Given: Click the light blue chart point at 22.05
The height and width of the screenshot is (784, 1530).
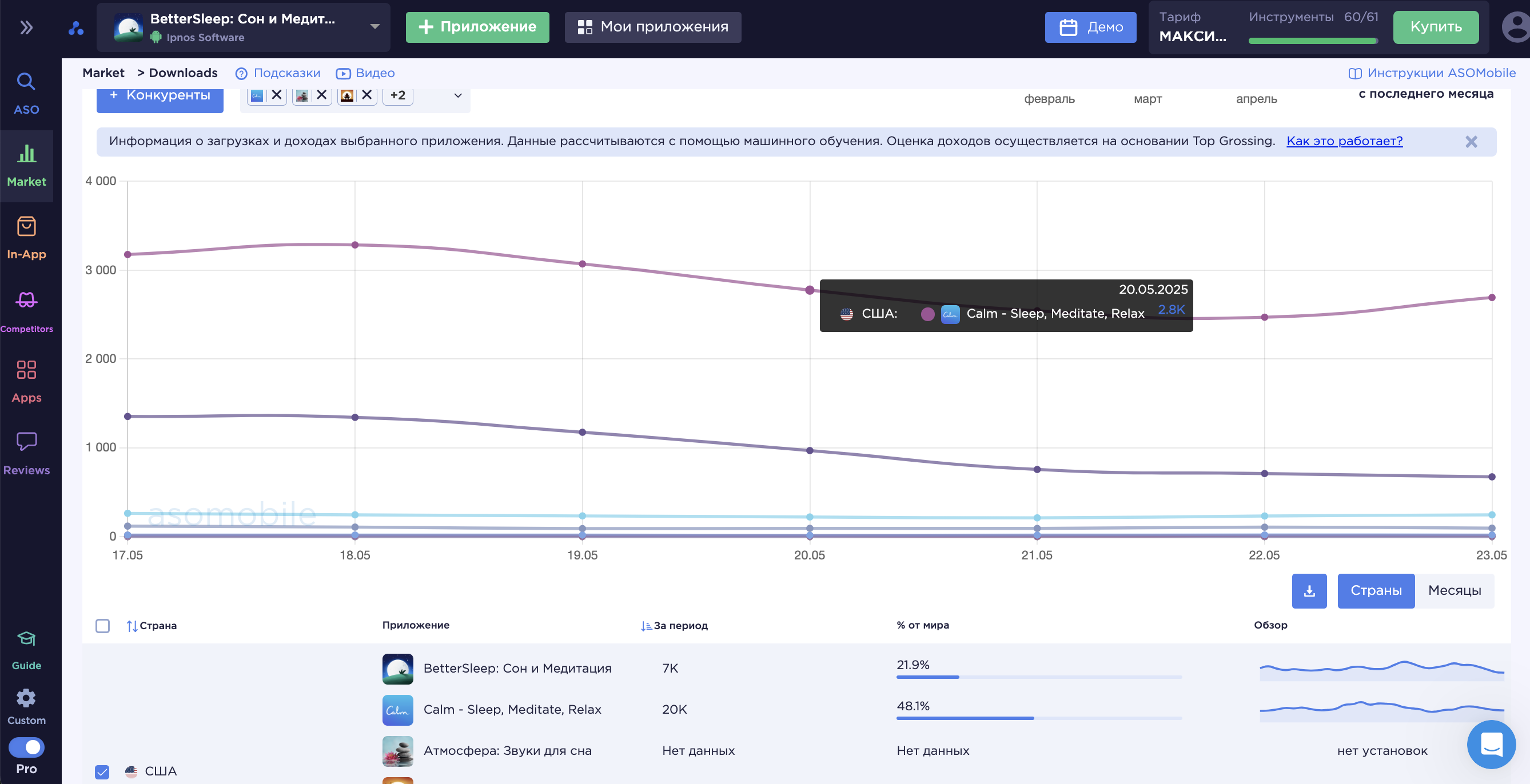Looking at the screenshot, I should [1264, 517].
